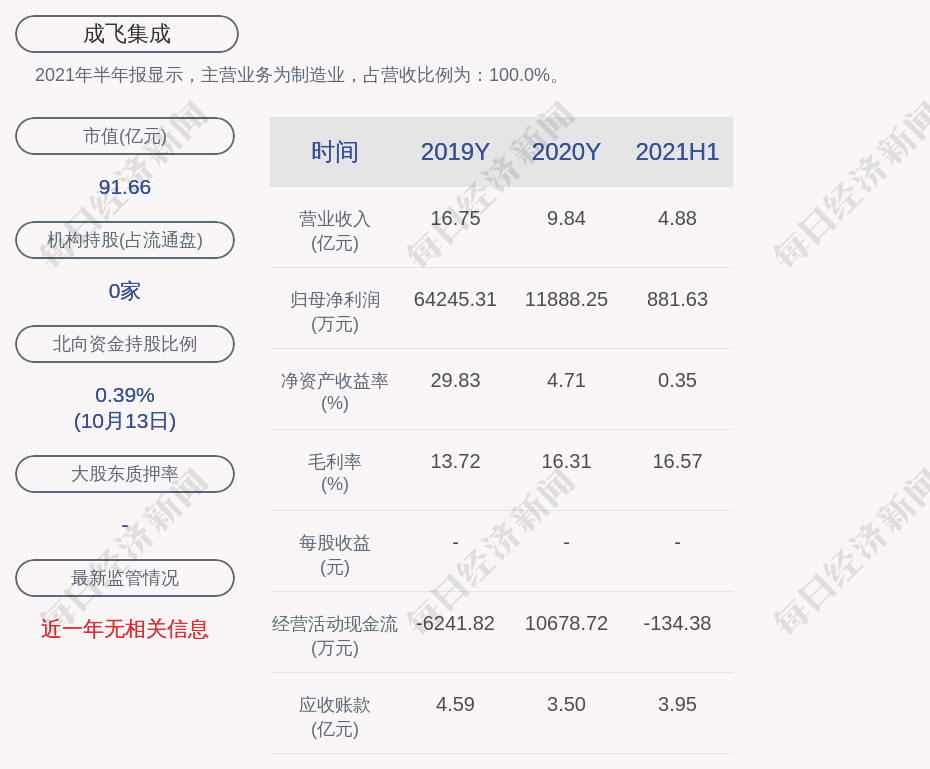Image resolution: width=930 pixels, height=769 pixels.
Task: Select the red 近一年无相关信息 text
Action: pyautogui.click(x=125, y=629)
